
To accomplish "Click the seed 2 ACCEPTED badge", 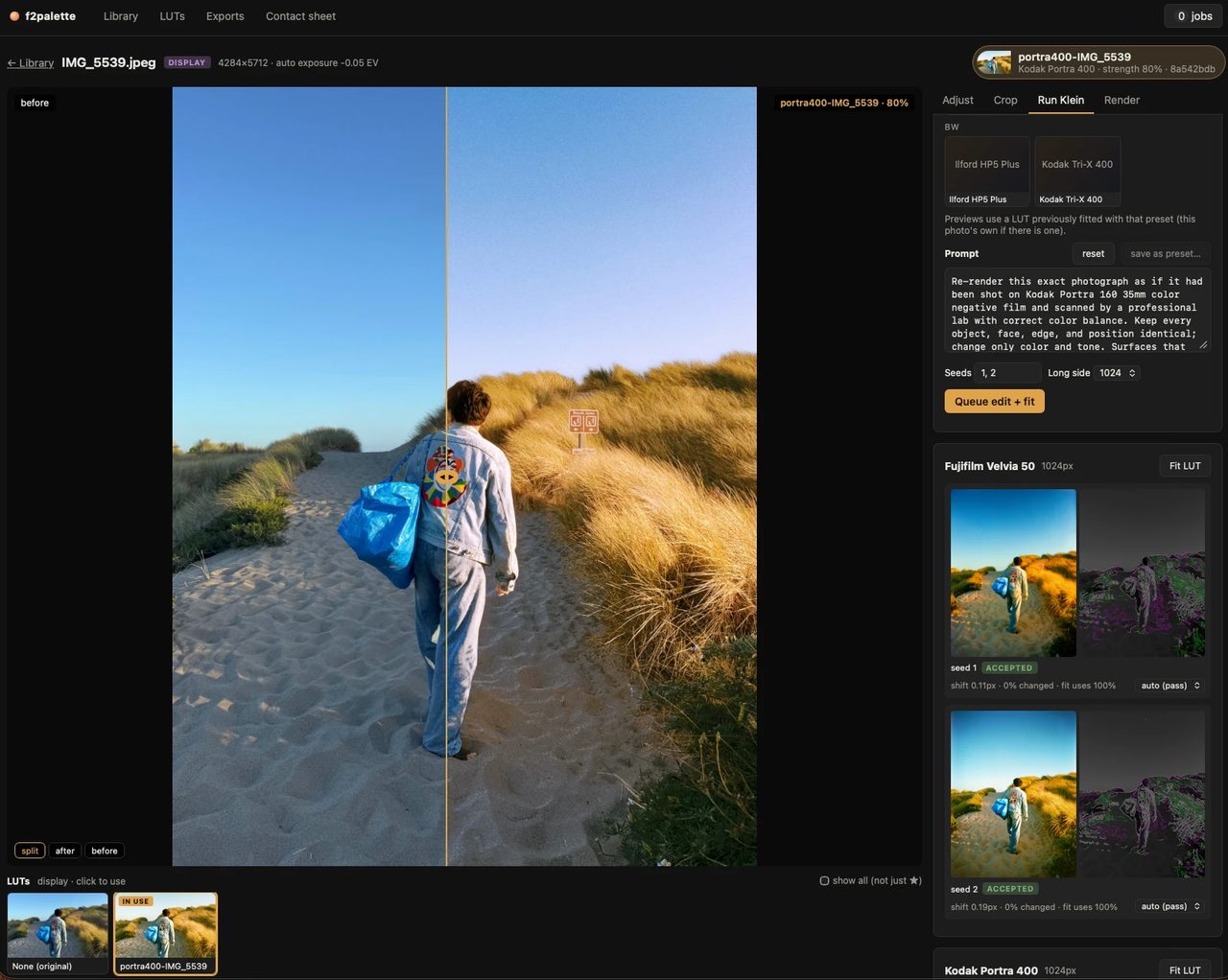I will click(1010, 889).
